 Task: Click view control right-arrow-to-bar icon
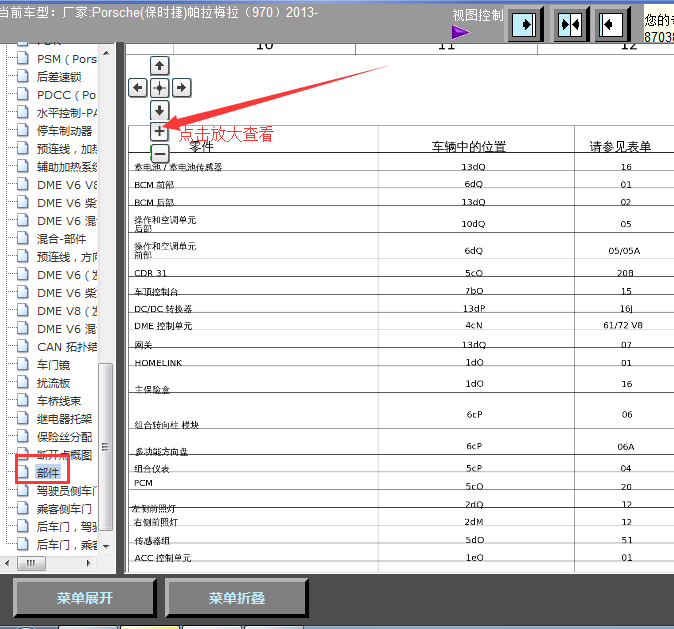click(x=524, y=25)
